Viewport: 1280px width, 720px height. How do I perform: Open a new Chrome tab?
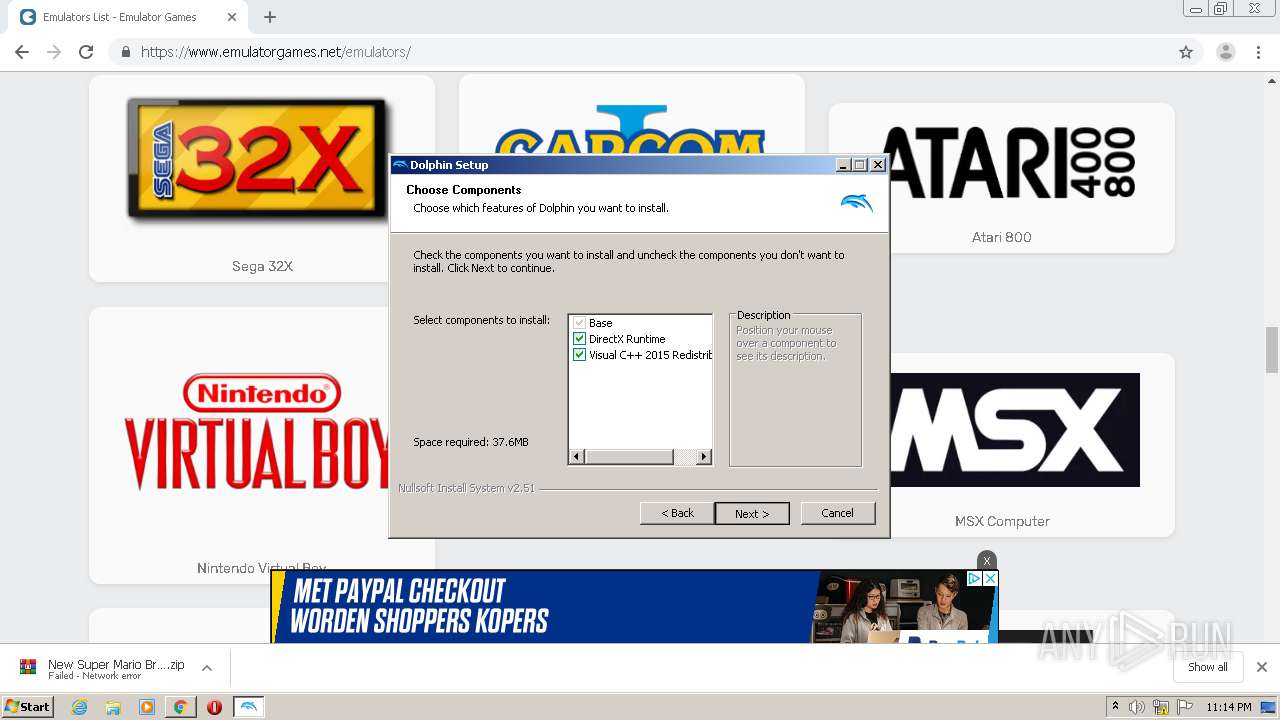[270, 17]
